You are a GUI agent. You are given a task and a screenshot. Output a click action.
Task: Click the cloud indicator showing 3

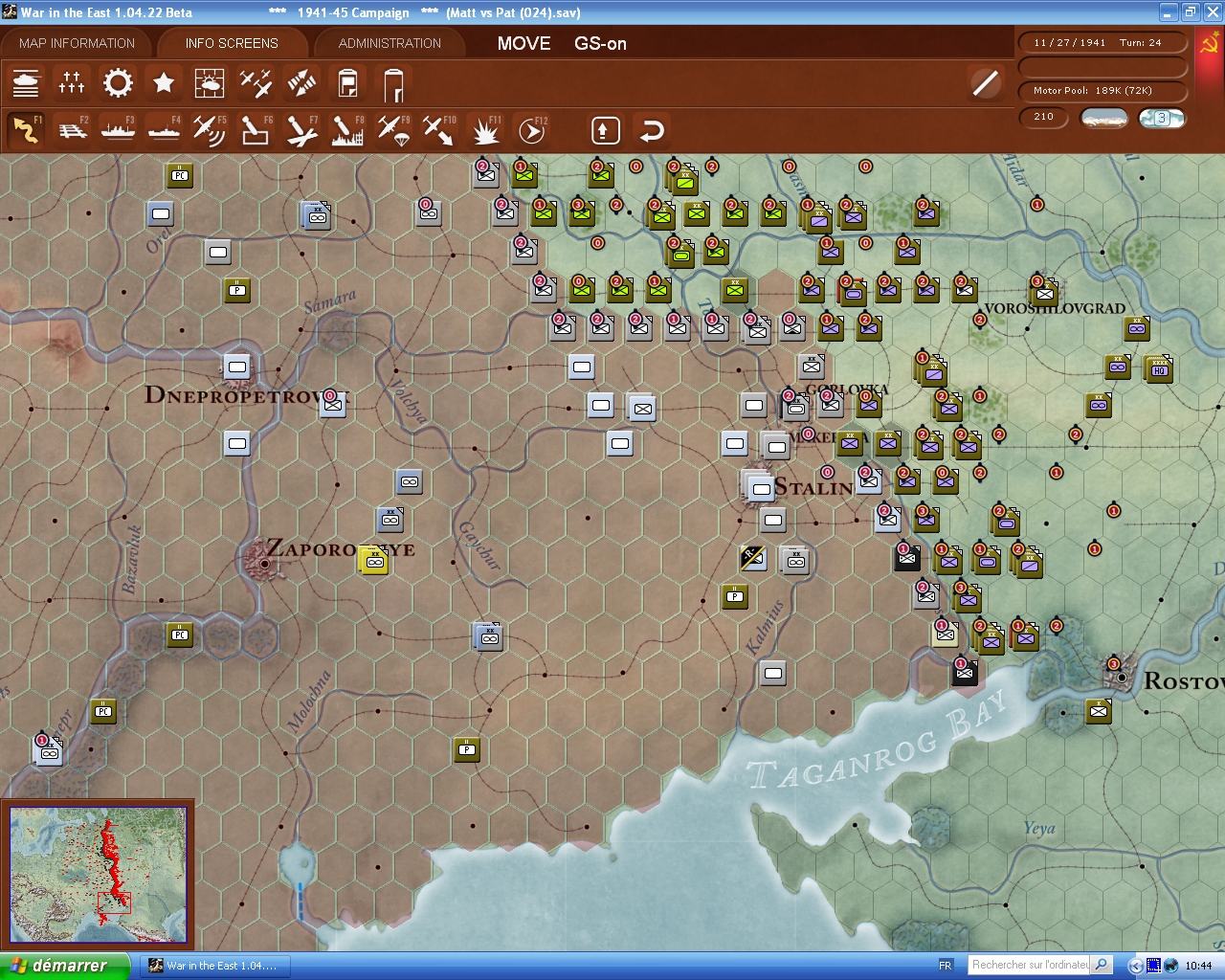(x=1161, y=118)
